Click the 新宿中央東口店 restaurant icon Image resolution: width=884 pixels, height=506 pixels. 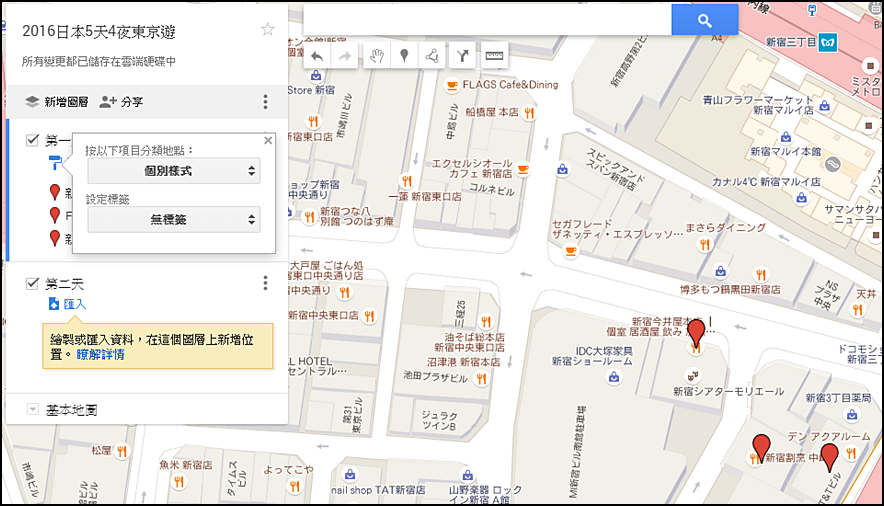point(369,316)
